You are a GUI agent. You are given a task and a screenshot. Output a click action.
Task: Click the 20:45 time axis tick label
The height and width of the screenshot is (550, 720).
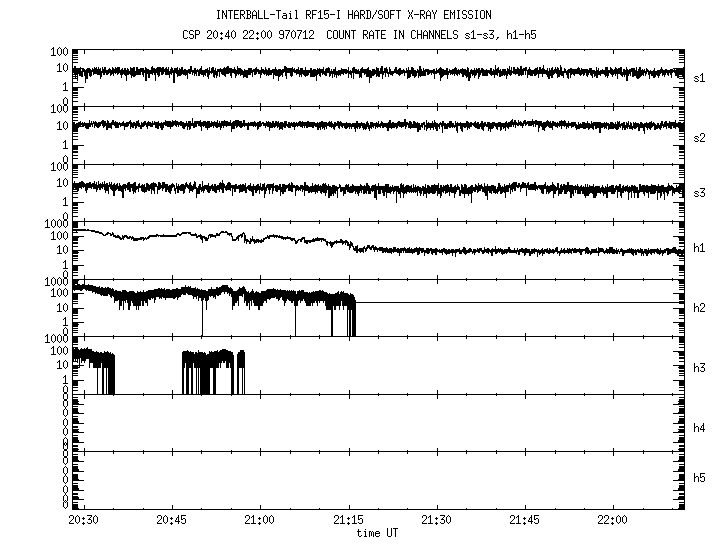[x=171, y=521]
